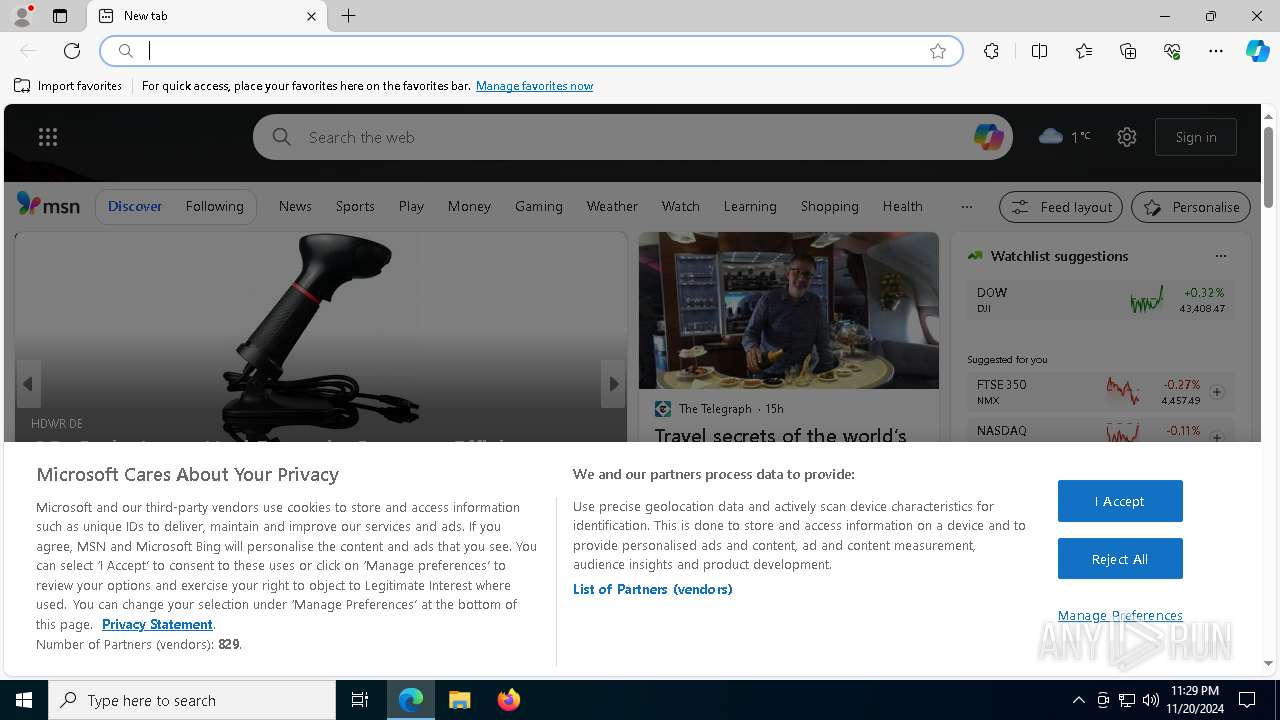Close the New tab tab
1280x720 pixels.
click(311, 16)
